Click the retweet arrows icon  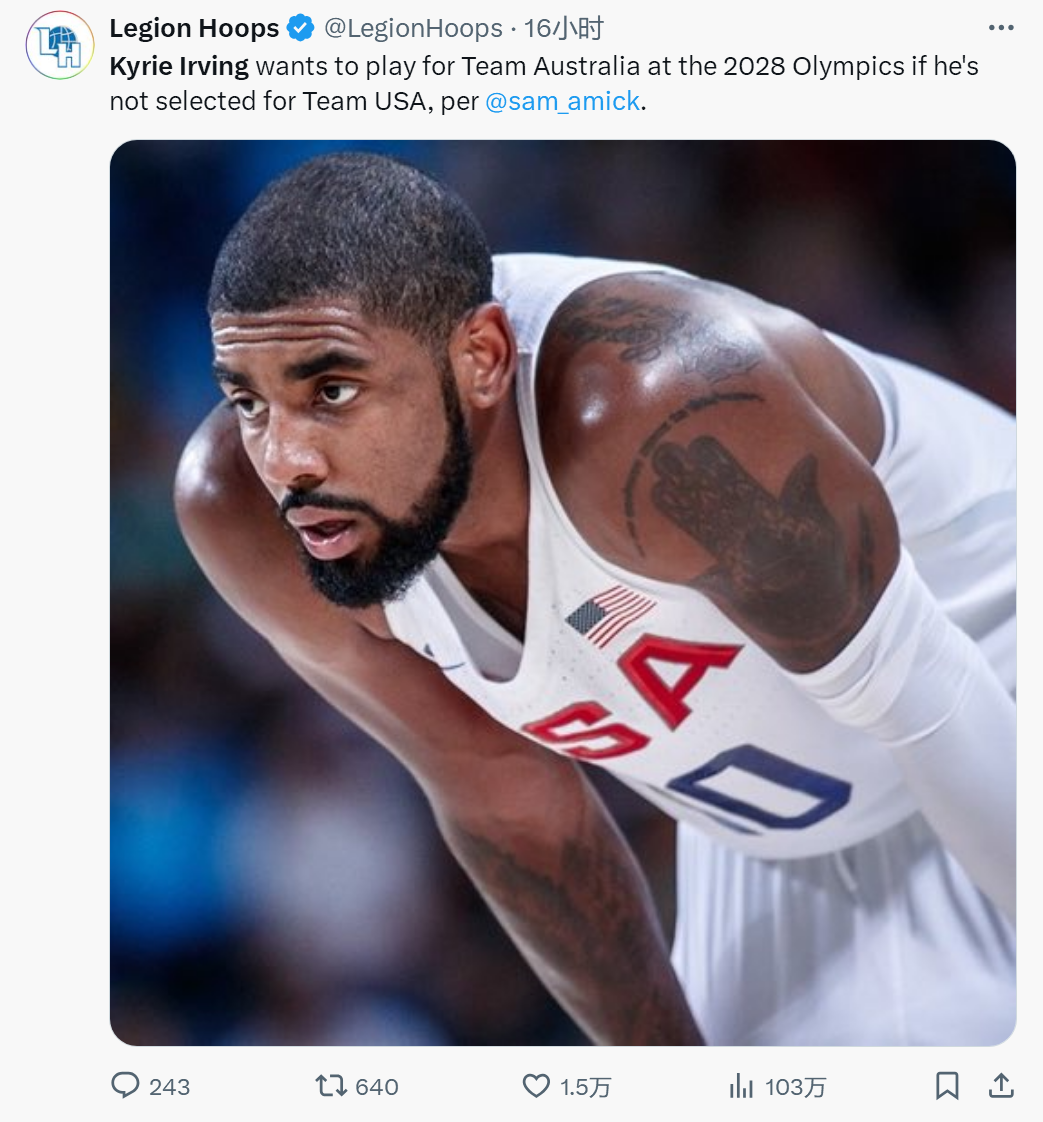[x=331, y=1086]
